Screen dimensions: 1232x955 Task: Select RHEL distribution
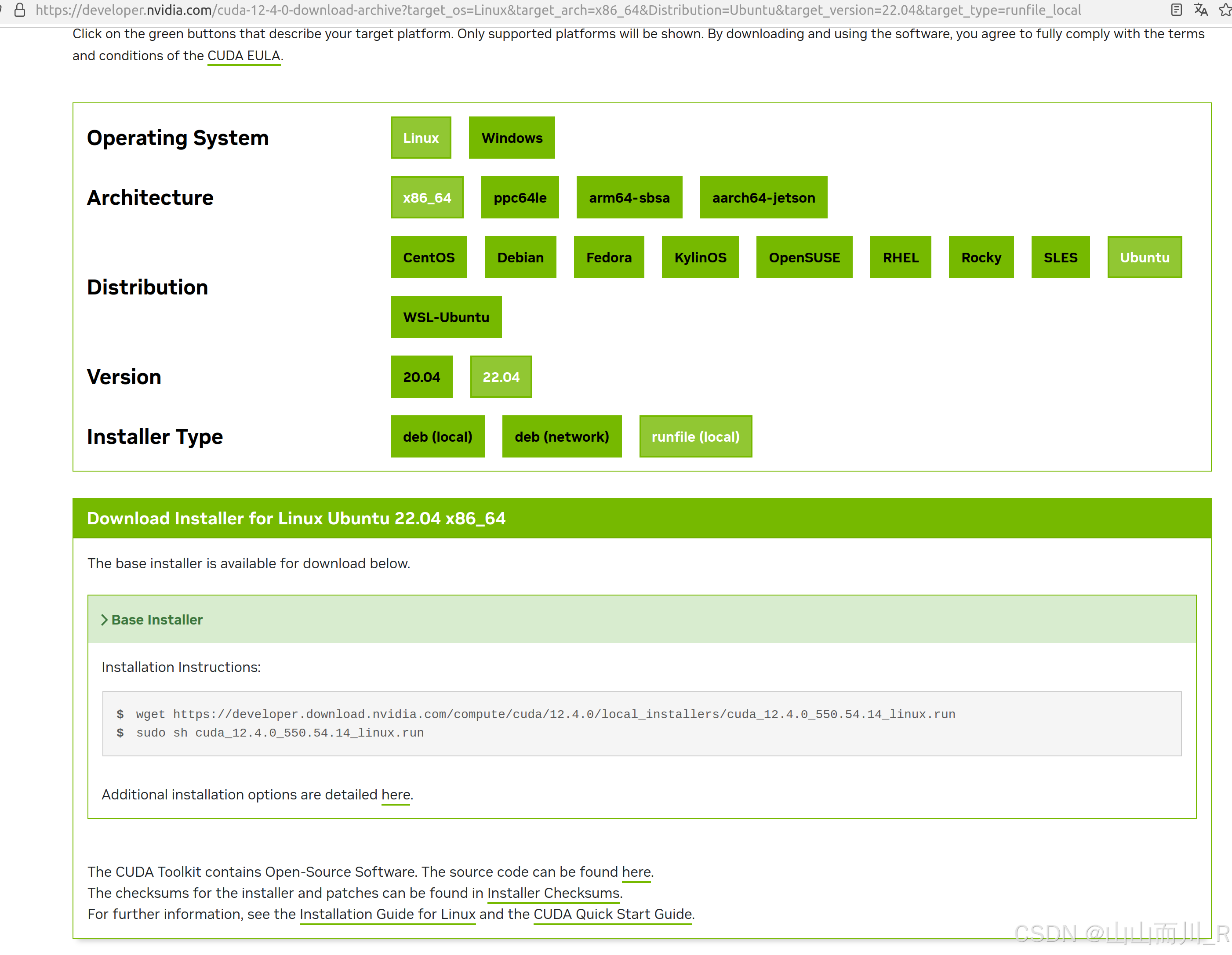point(900,257)
